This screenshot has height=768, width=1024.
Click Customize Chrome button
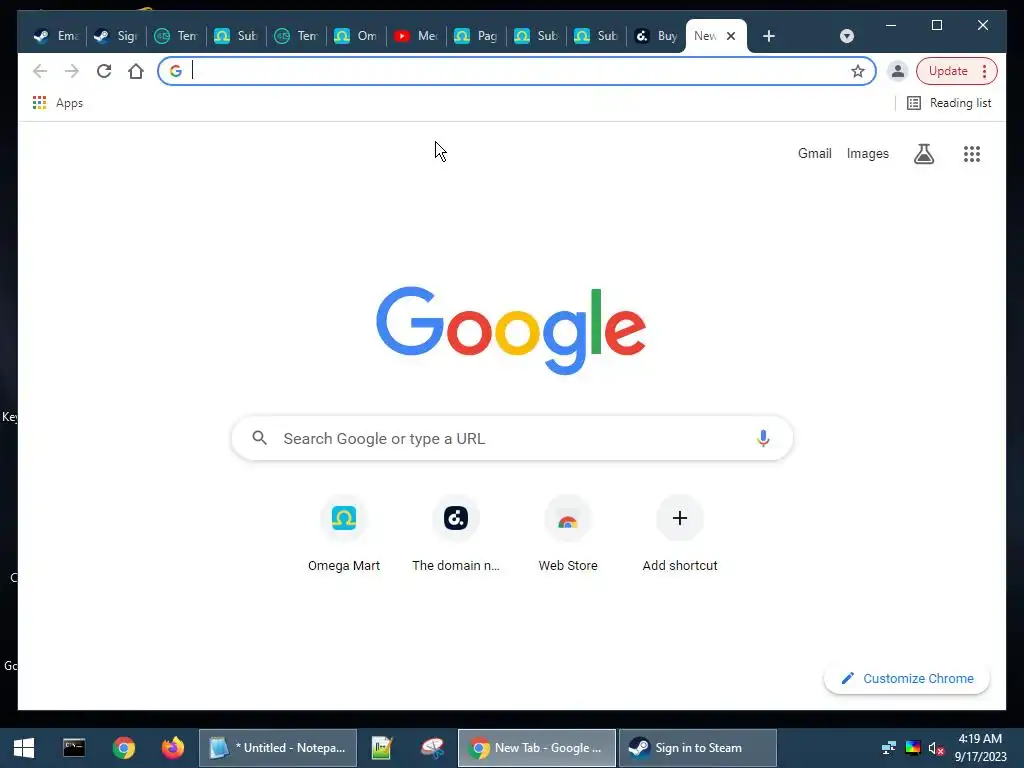907,679
